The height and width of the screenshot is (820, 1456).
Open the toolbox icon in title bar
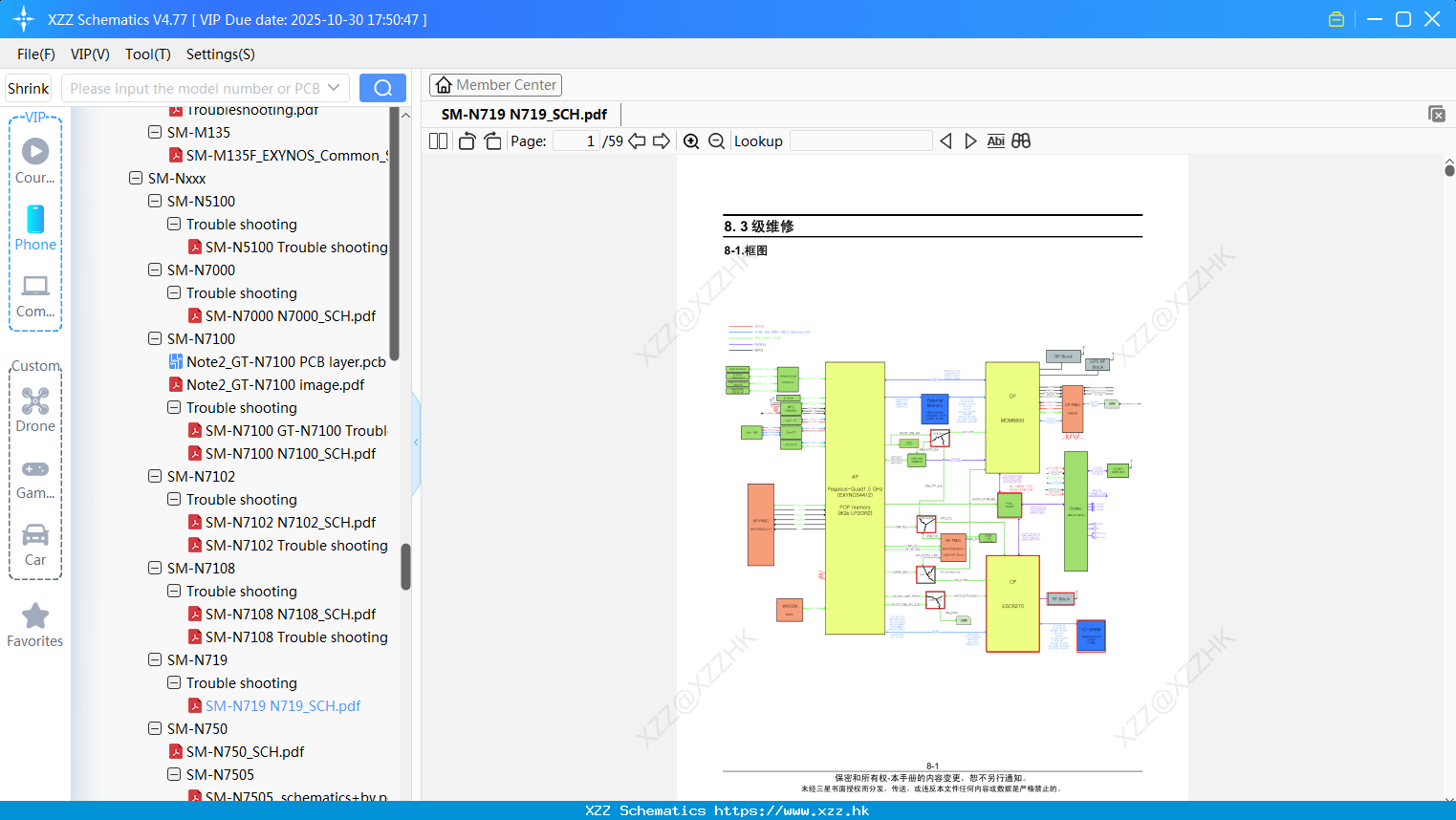tap(1336, 19)
